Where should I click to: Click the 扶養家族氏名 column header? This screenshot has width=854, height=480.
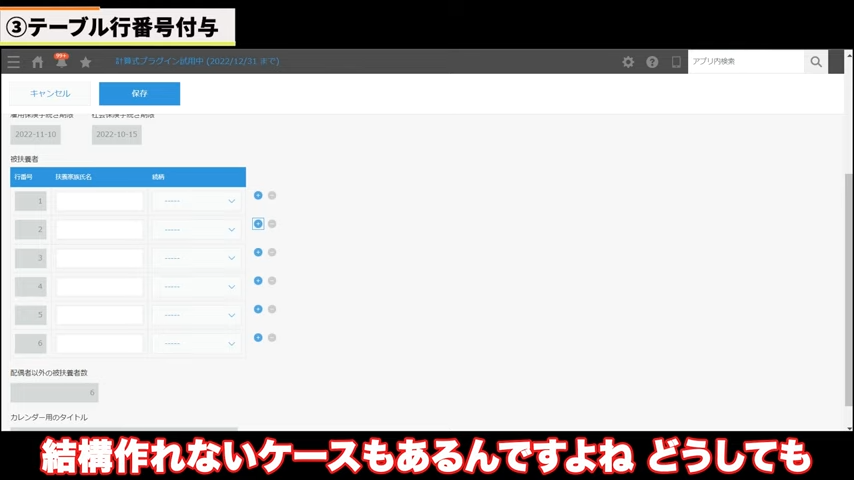(x=74, y=177)
